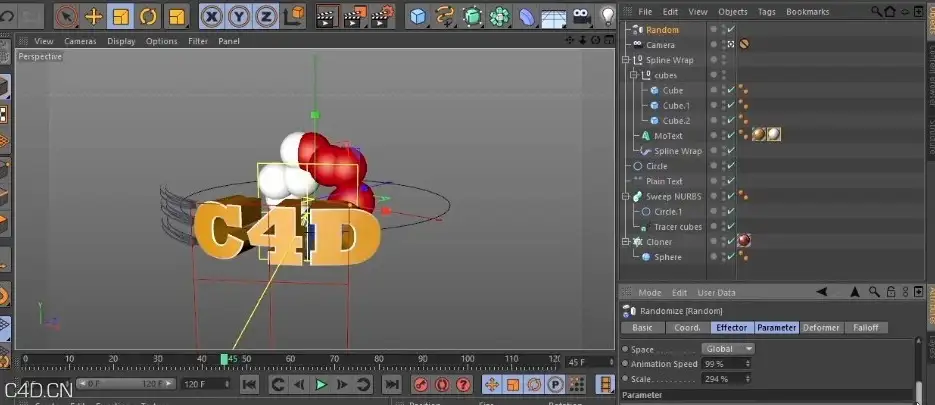Open the viewport View menu

44,41
